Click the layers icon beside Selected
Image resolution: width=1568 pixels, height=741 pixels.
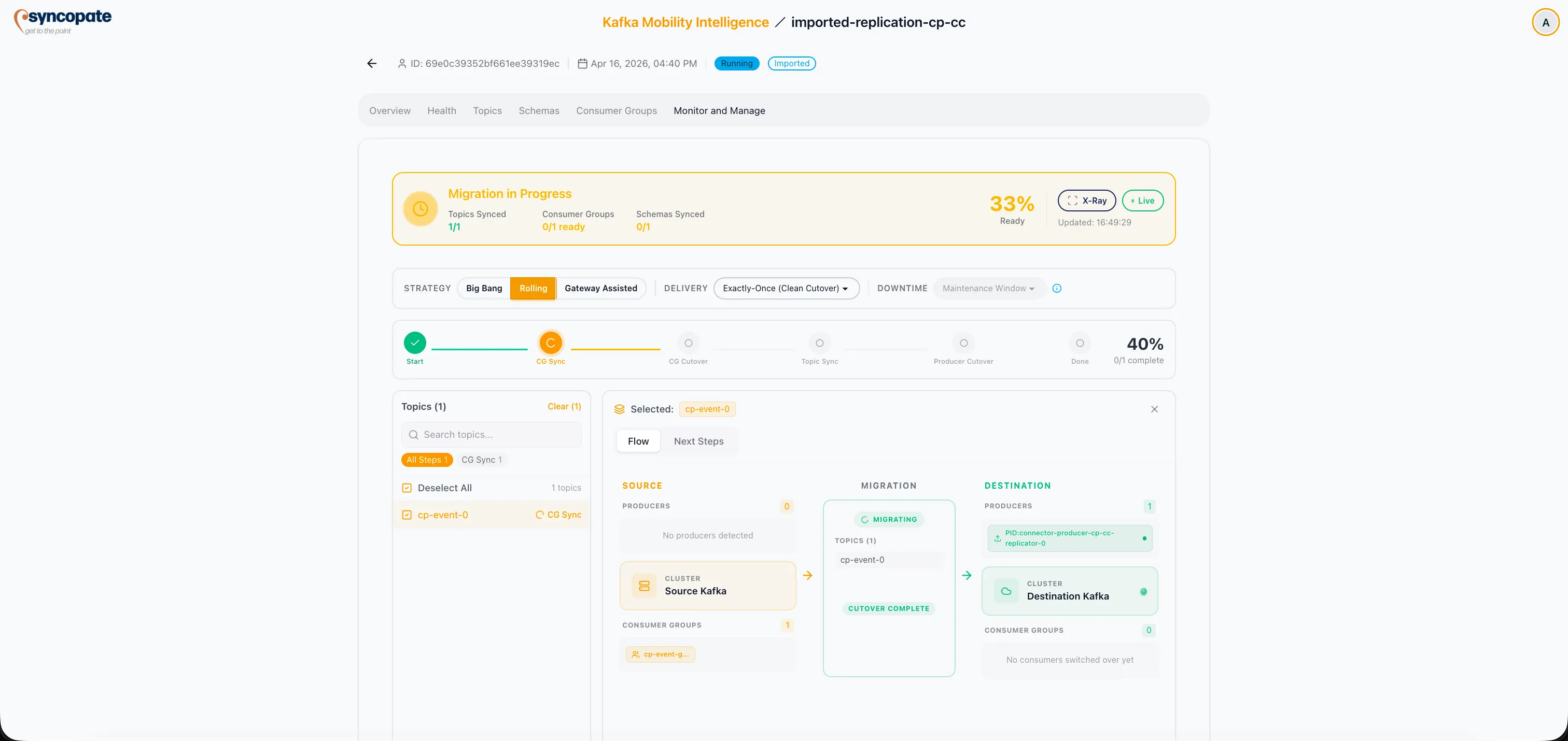[619, 409]
